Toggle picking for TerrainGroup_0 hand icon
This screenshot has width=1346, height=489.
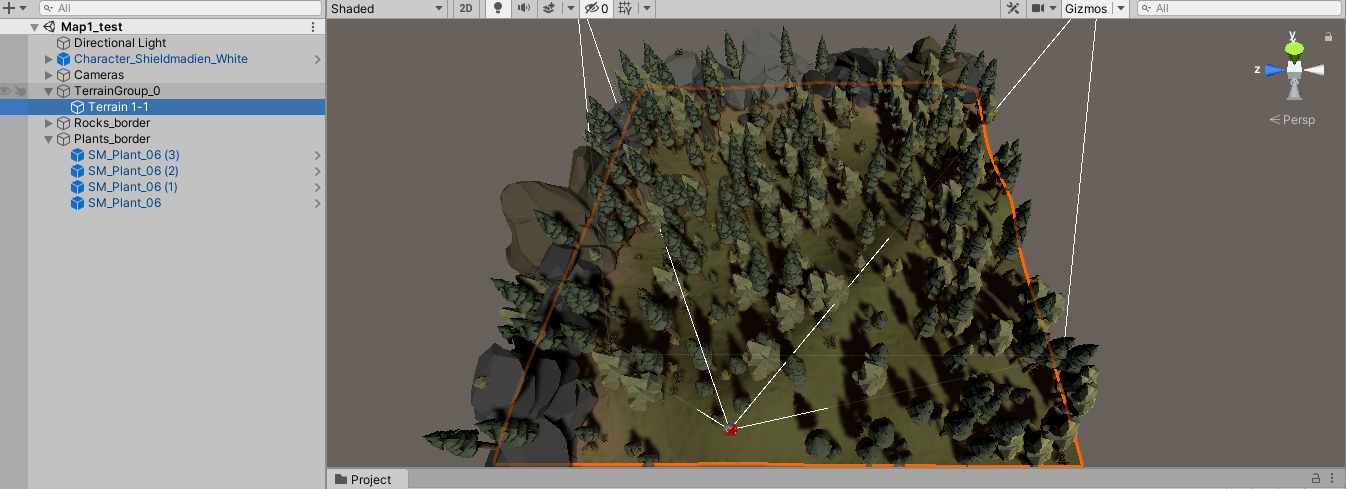[20, 91]
